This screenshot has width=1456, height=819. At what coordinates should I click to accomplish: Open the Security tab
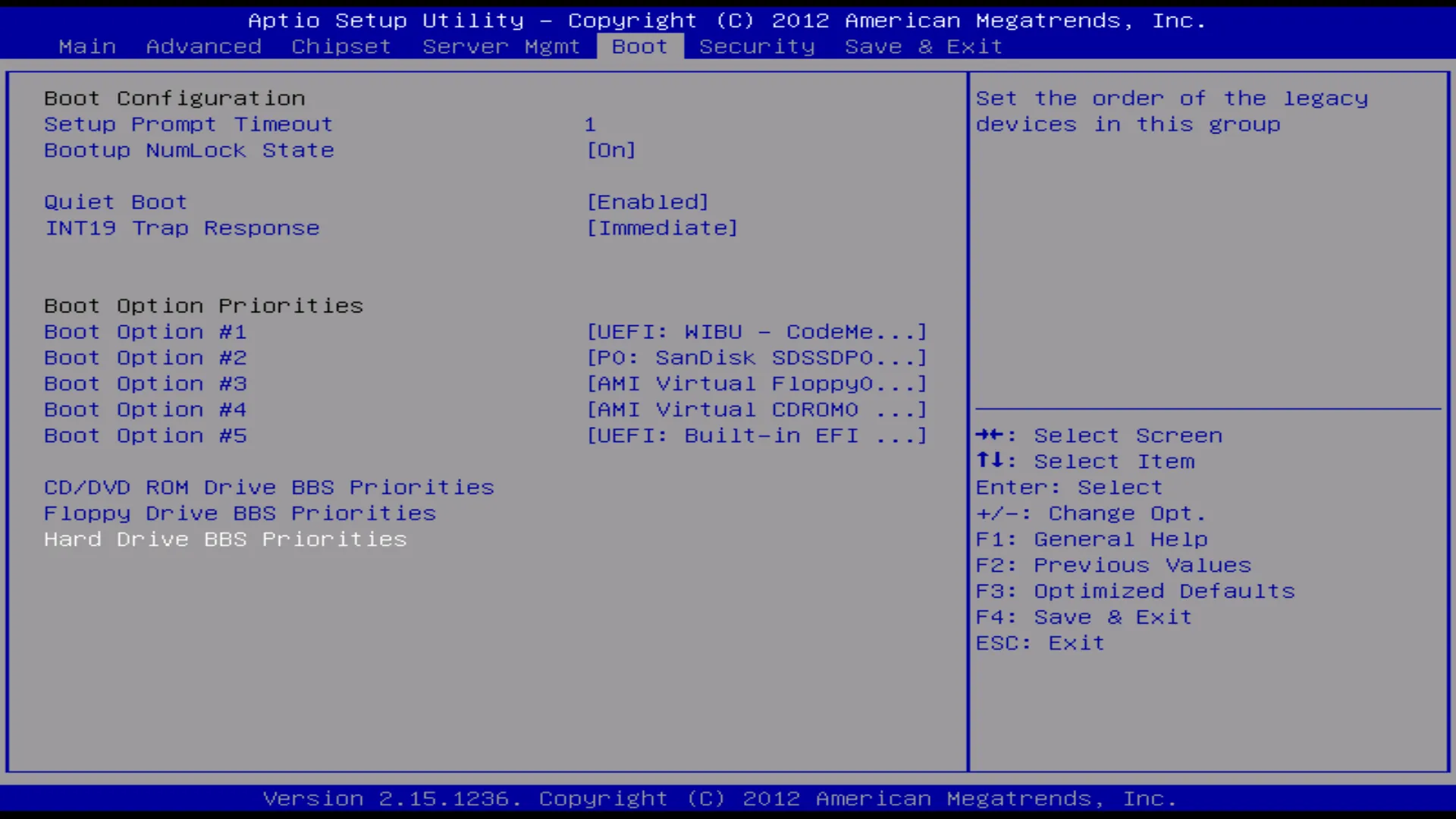757,46
